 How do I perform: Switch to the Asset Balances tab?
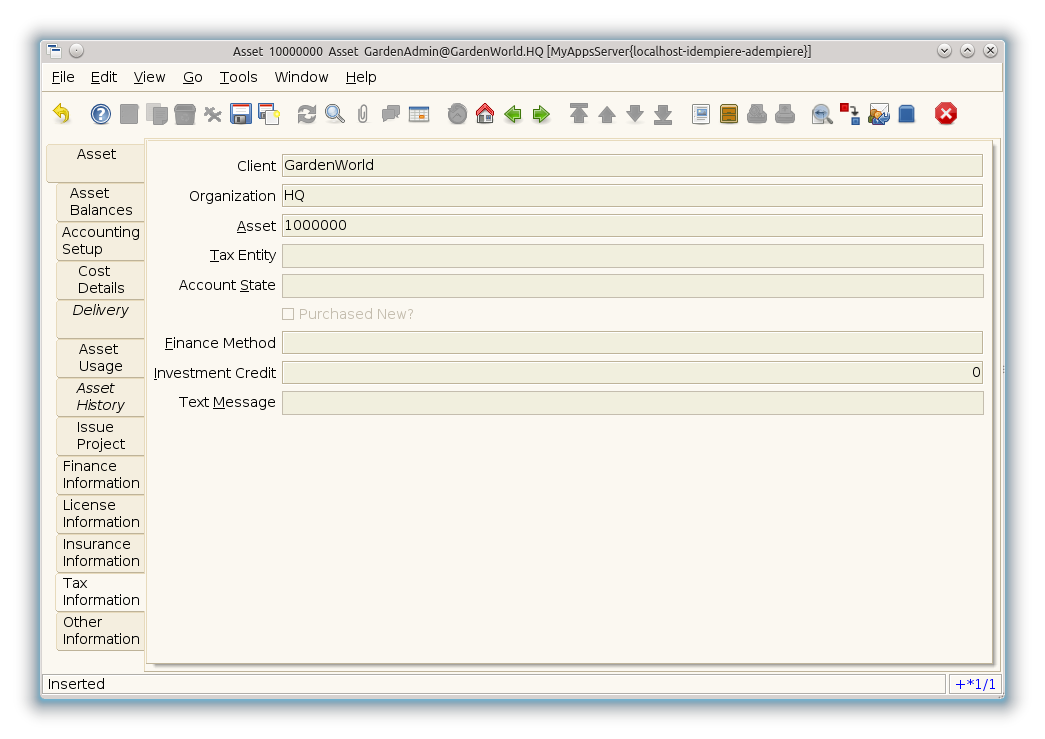click(x=101, y=202)
